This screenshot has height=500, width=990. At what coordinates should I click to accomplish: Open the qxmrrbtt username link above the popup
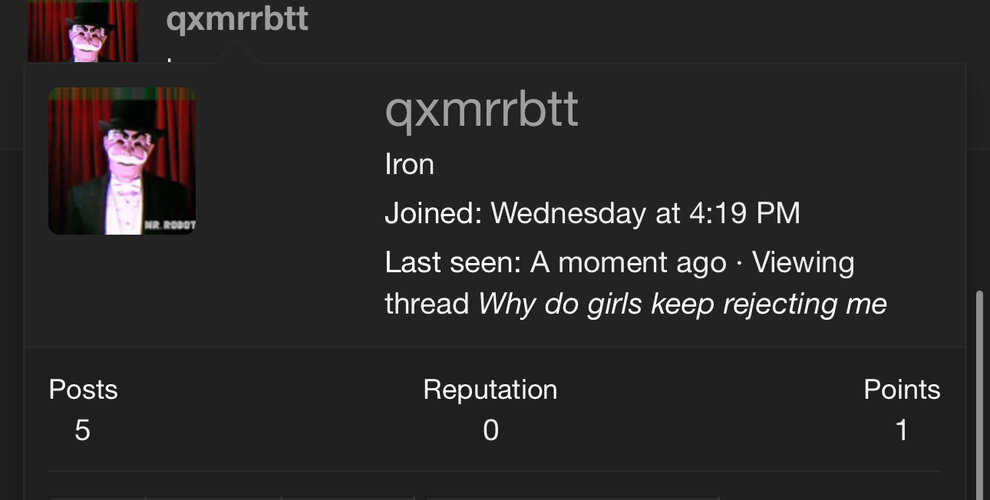click(237, 20)
